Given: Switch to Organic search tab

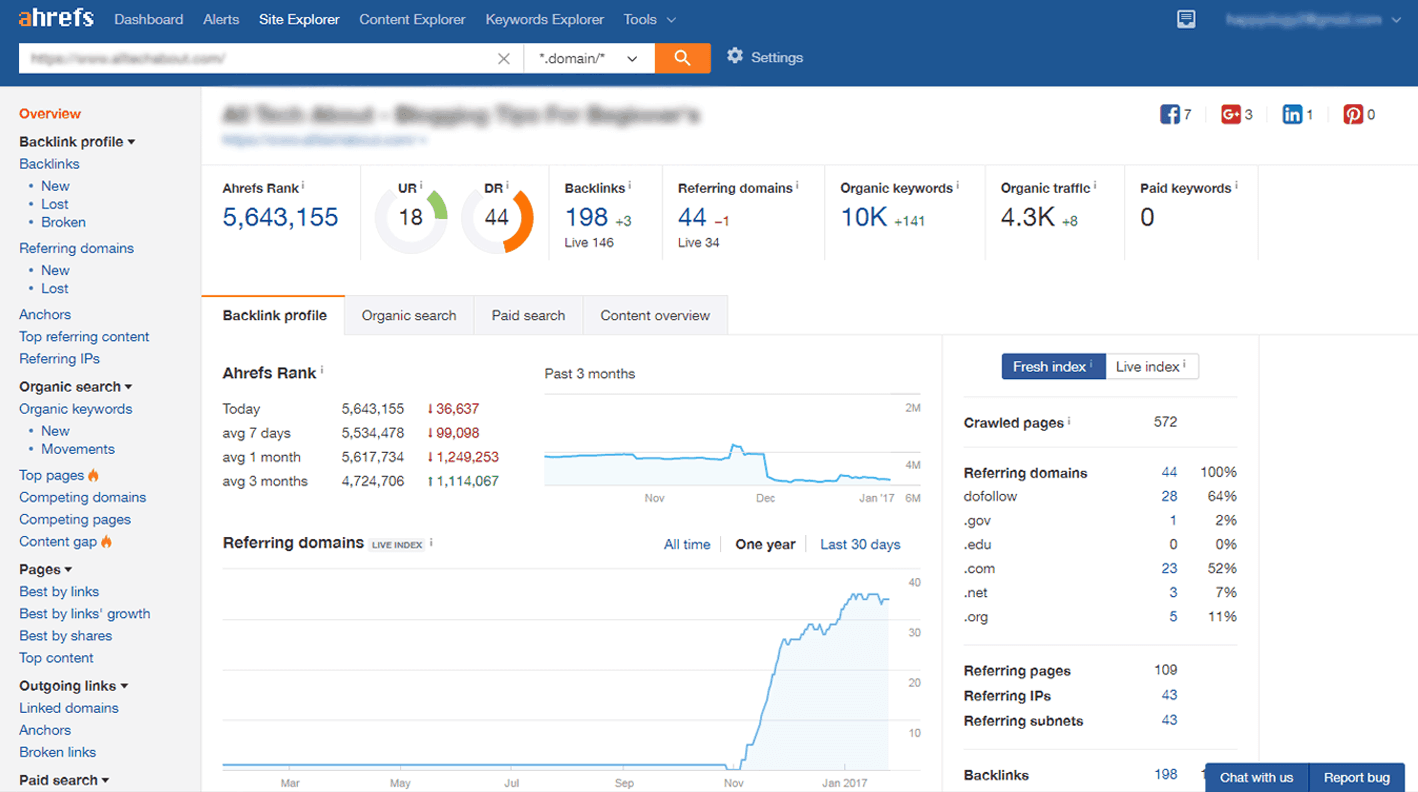Looking at the screenshot, I should click(409, 315).
